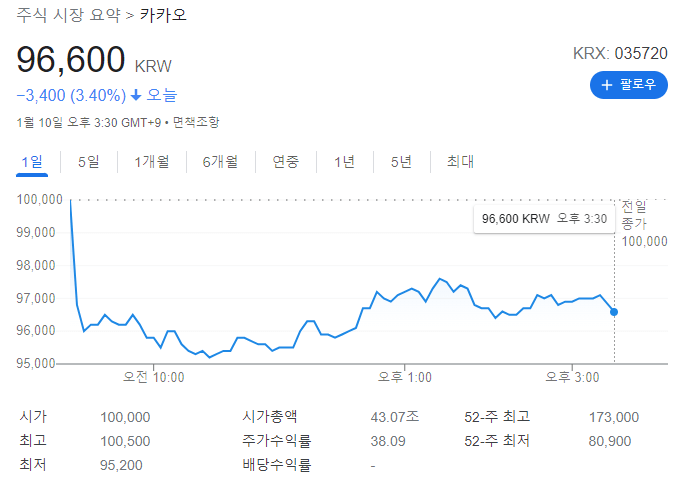Viewport: 697px width, 482px height.
Task: Click the 카카오 title text
Action: coord(163,15)
